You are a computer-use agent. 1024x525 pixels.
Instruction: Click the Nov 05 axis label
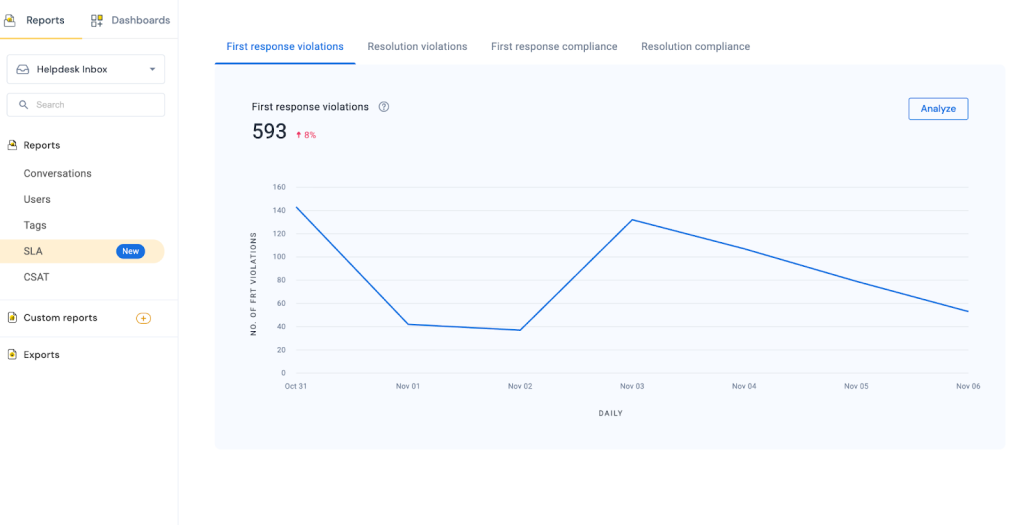[x=856, y=387]
